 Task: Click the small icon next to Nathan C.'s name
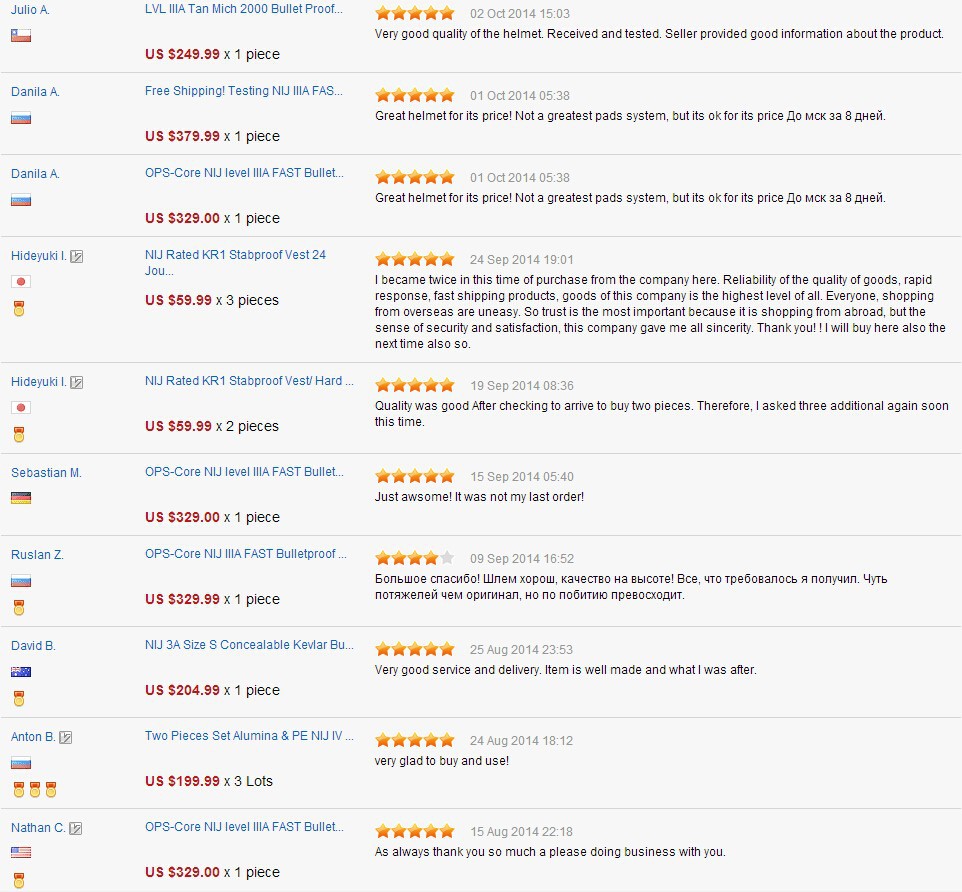76,828
